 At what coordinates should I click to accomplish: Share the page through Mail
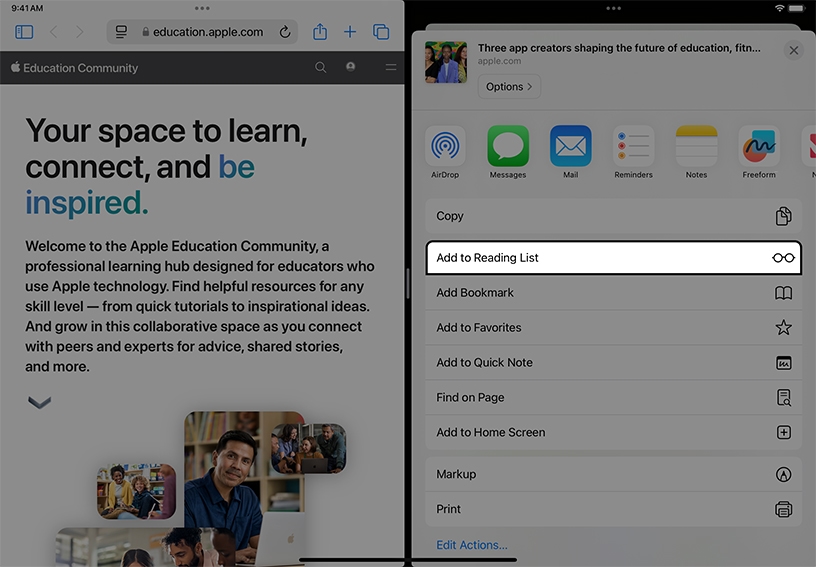(570, 147)
